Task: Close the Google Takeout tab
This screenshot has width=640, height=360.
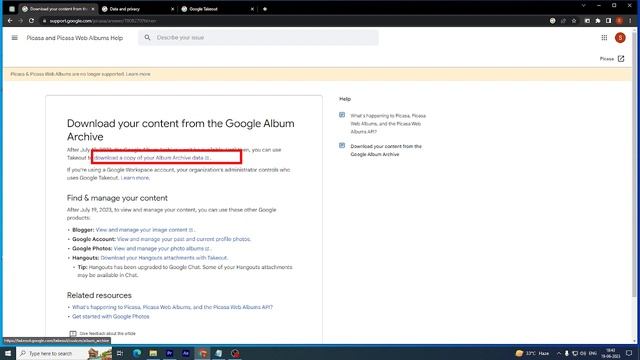Action: point(252,9)
